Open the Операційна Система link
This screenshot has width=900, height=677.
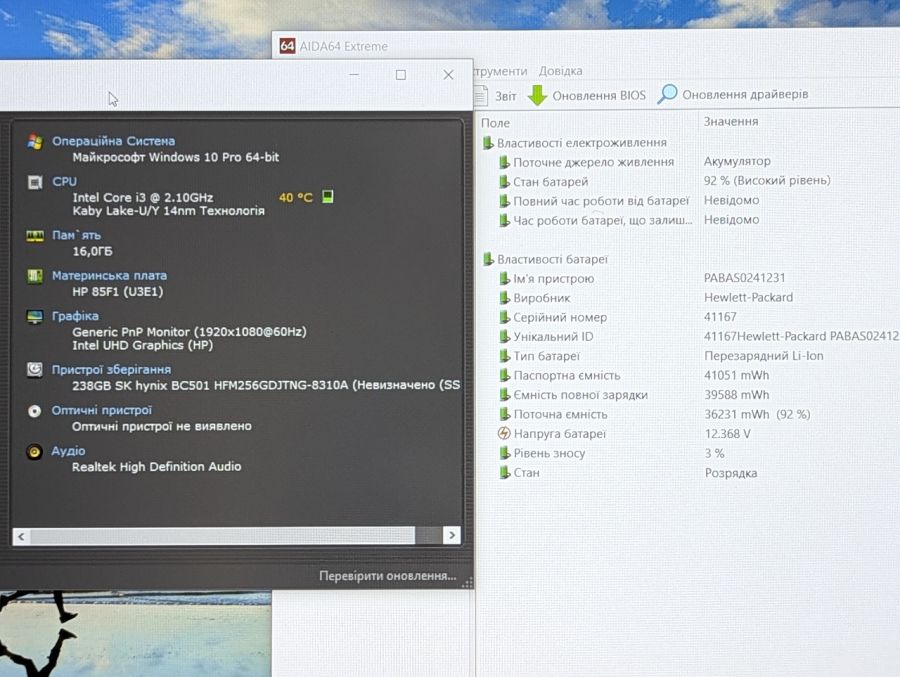tap(114, 141)
